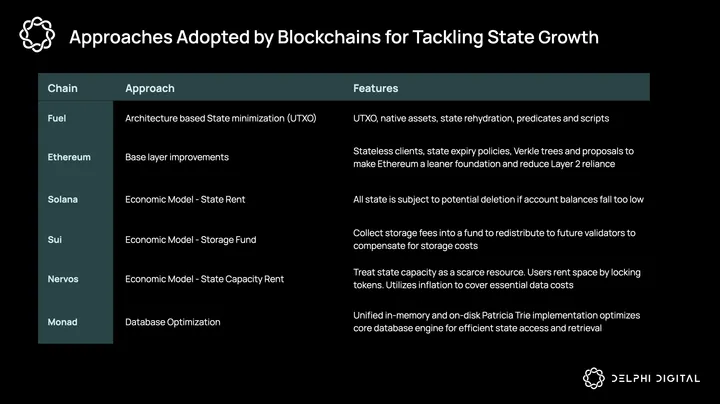The width and height of the screenshot is (720, 404).
Task: Click "Architecture based State minimization (UTXO)" cell
Action: (x=221, y=118)
